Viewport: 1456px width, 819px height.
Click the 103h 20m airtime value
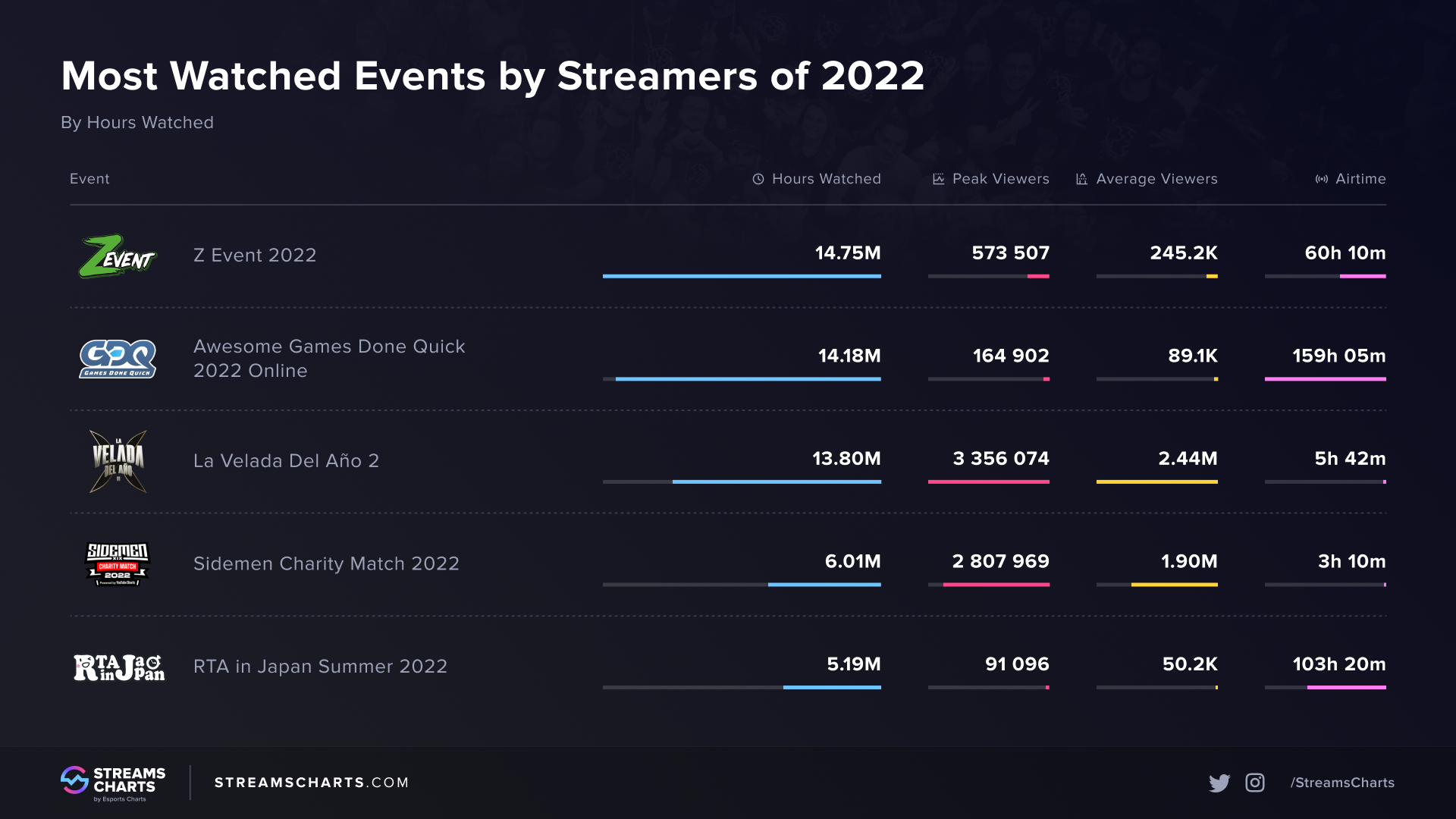pos(1339,664)
